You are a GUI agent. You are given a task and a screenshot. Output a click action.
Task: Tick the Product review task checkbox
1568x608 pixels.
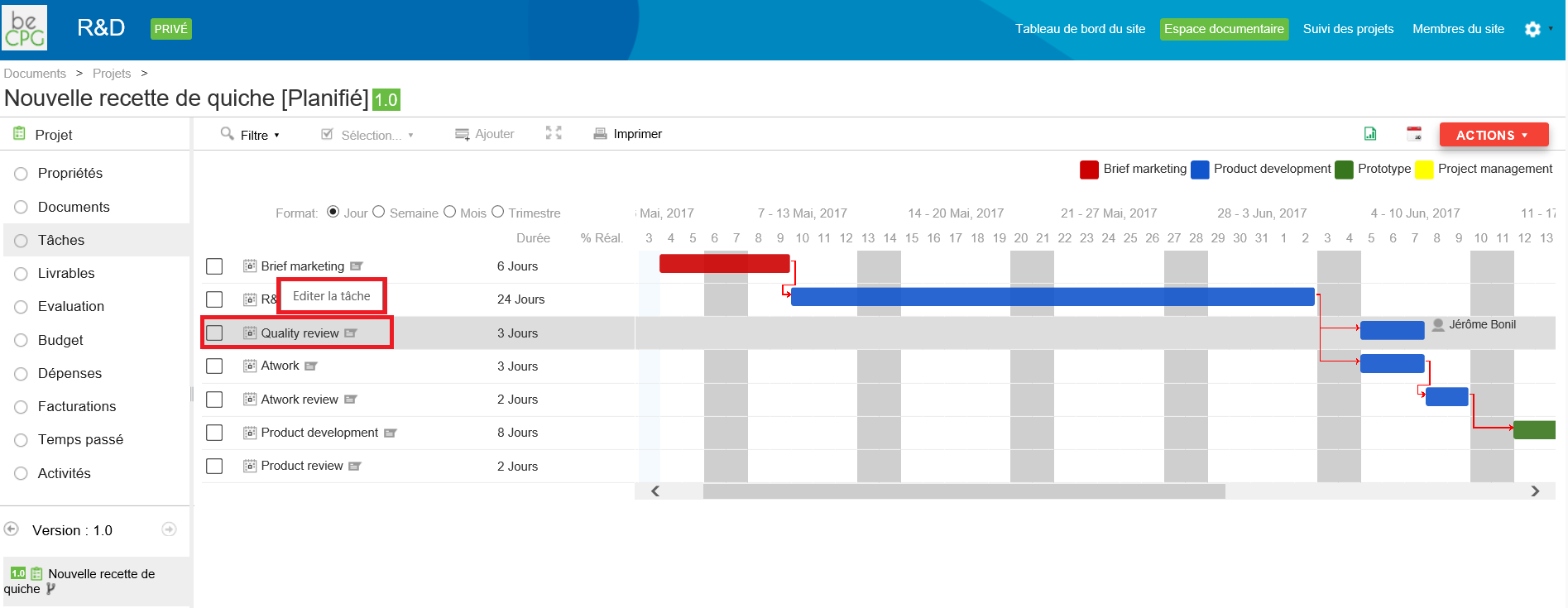[x=214, y=467]
